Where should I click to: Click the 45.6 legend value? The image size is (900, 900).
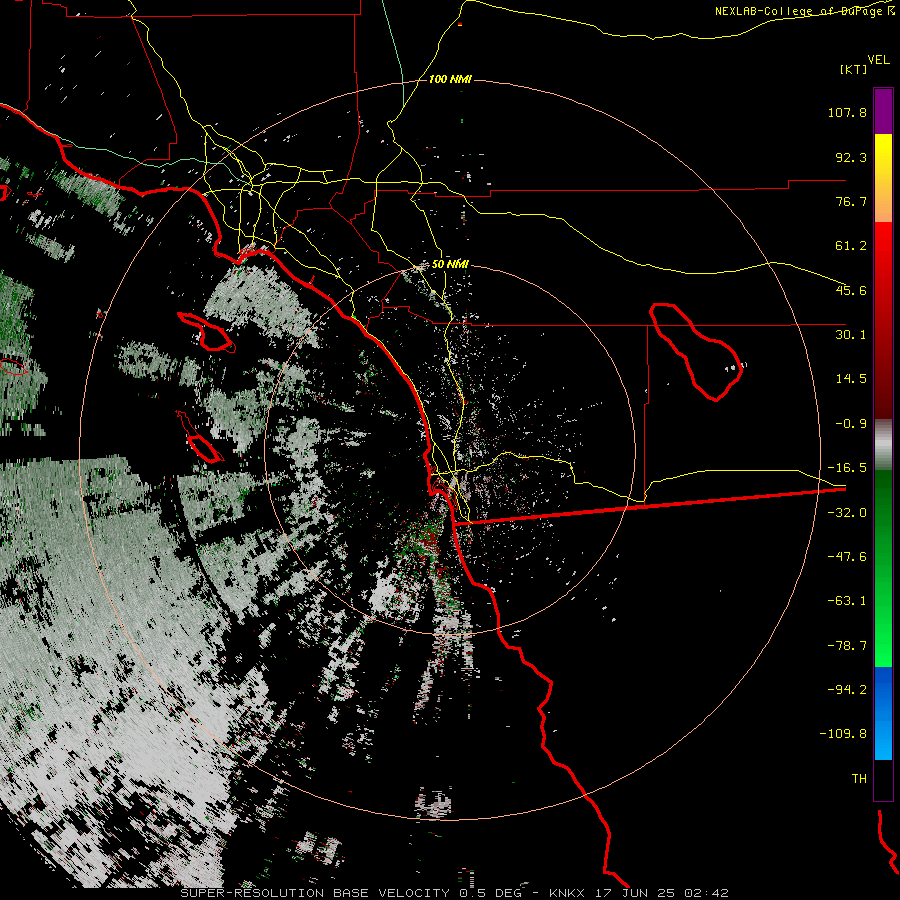(851, 290)
